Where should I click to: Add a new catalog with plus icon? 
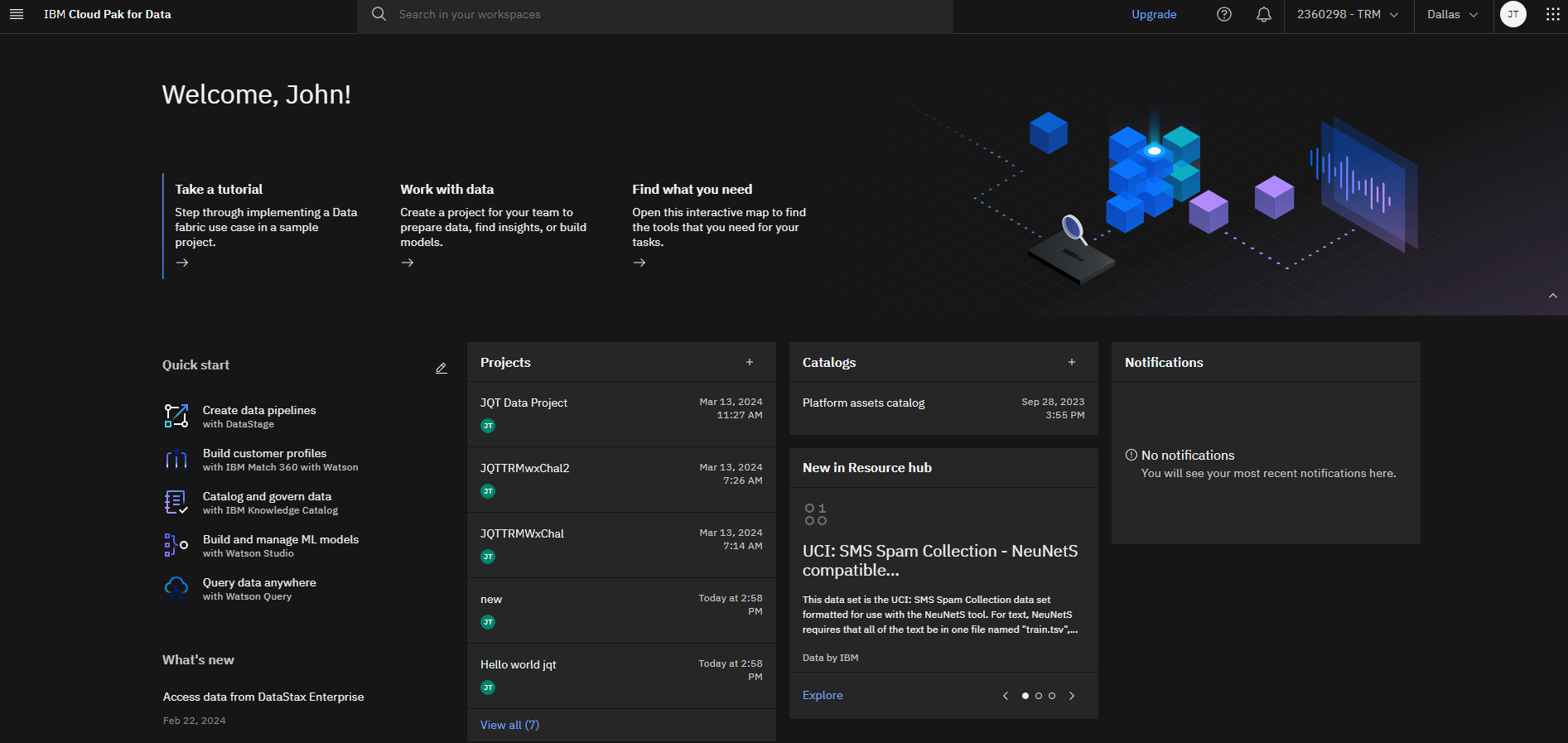[x=1071, y=362]
